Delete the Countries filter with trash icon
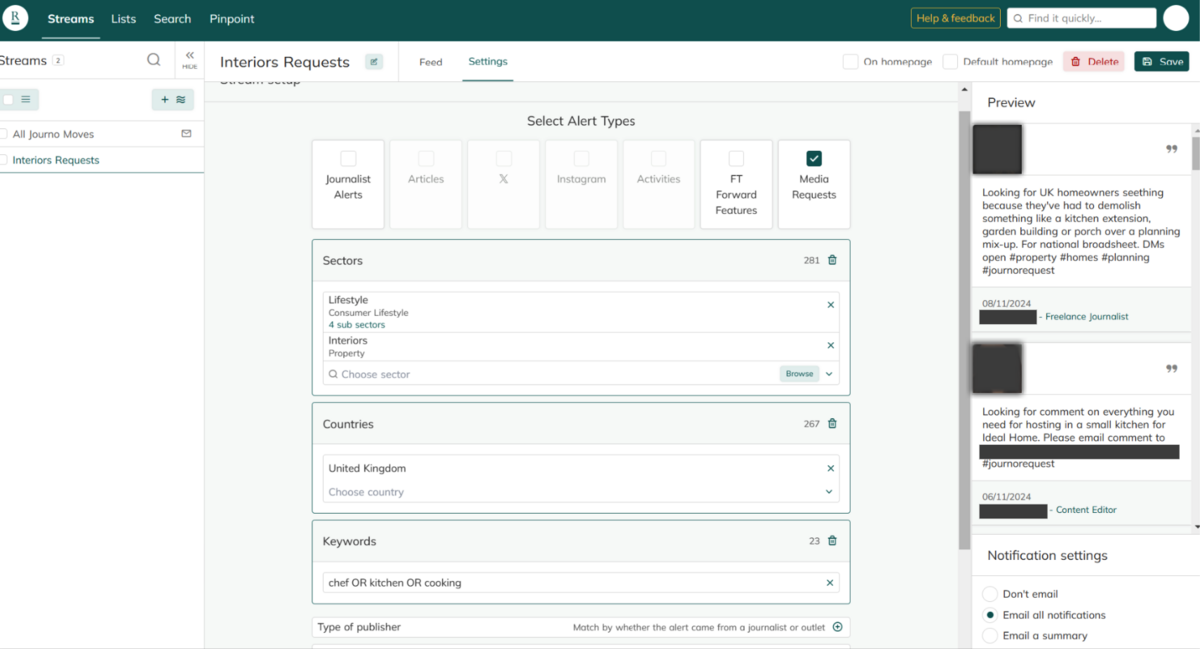Screen dimensions: 1200x649 click(832, 424)
